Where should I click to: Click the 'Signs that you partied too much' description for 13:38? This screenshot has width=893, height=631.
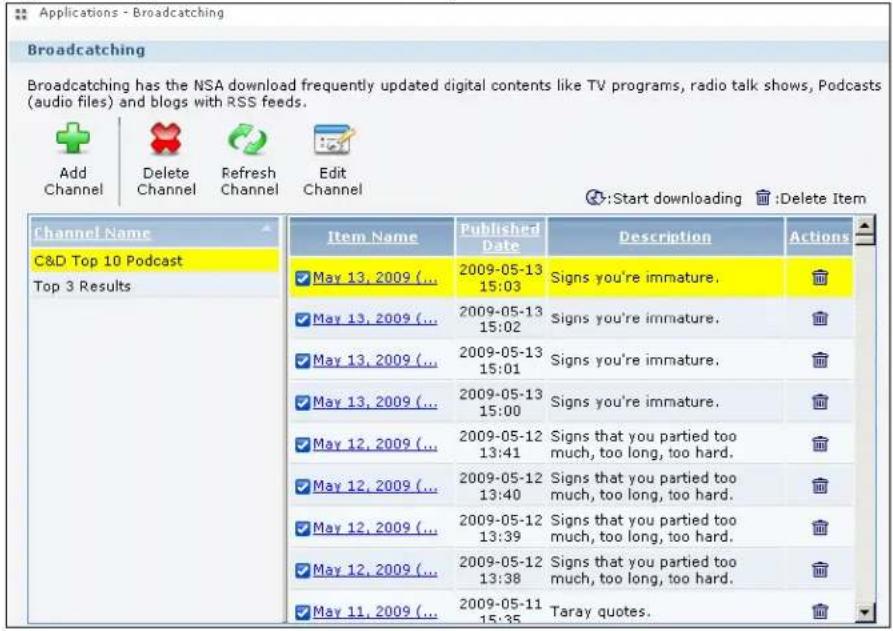pyautogui.click(x=643, y=570)
